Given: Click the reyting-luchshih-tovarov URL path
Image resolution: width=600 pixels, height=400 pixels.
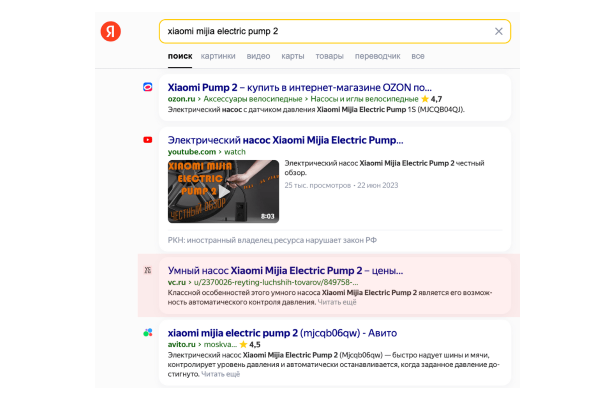Looking at the screenshot, I should (276, 282).
